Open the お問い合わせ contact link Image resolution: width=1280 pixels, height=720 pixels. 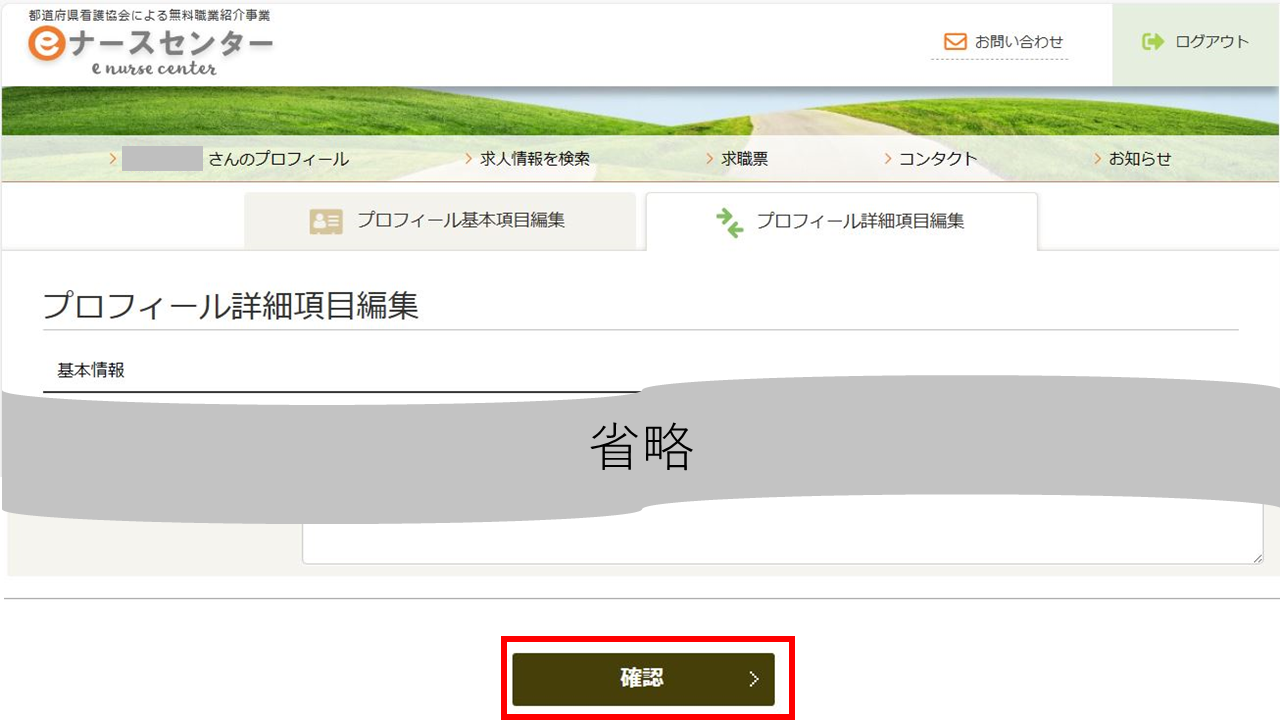click(1000, 42)
